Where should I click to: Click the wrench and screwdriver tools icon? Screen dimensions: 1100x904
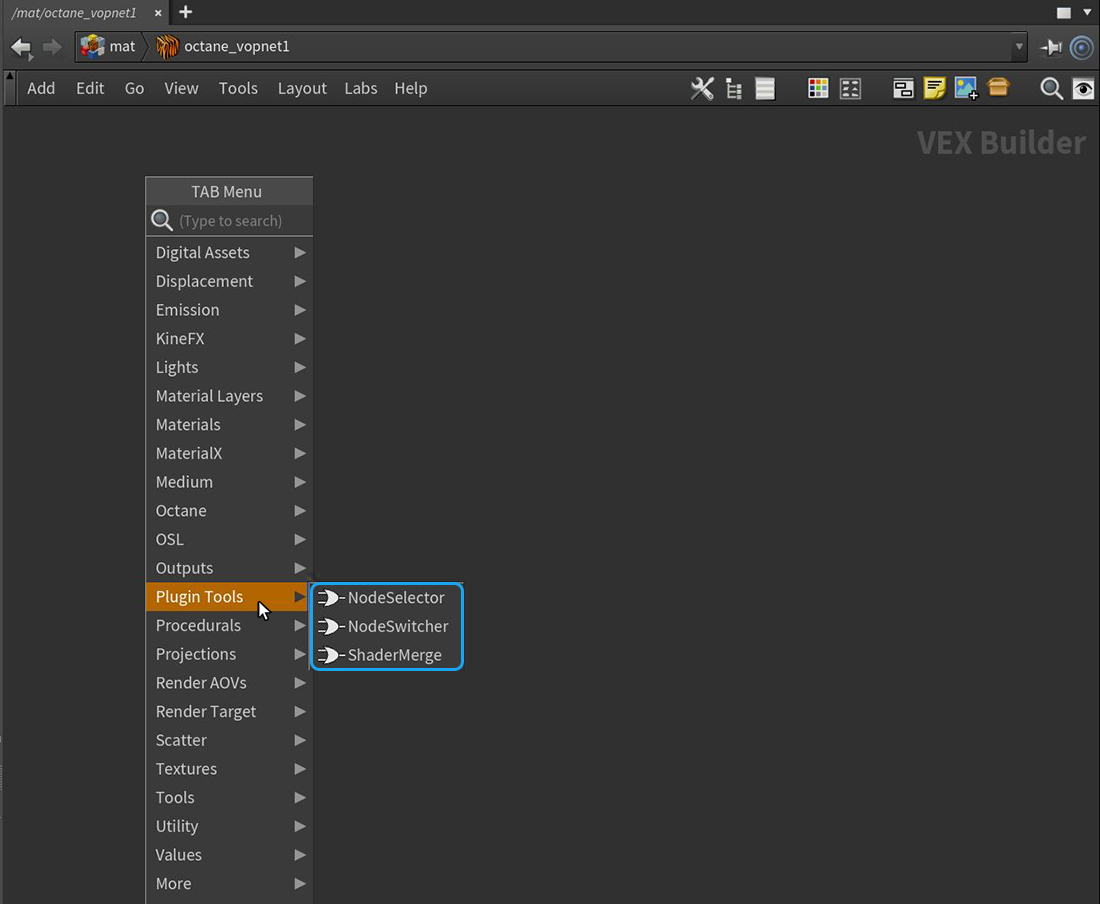point(702,89)
